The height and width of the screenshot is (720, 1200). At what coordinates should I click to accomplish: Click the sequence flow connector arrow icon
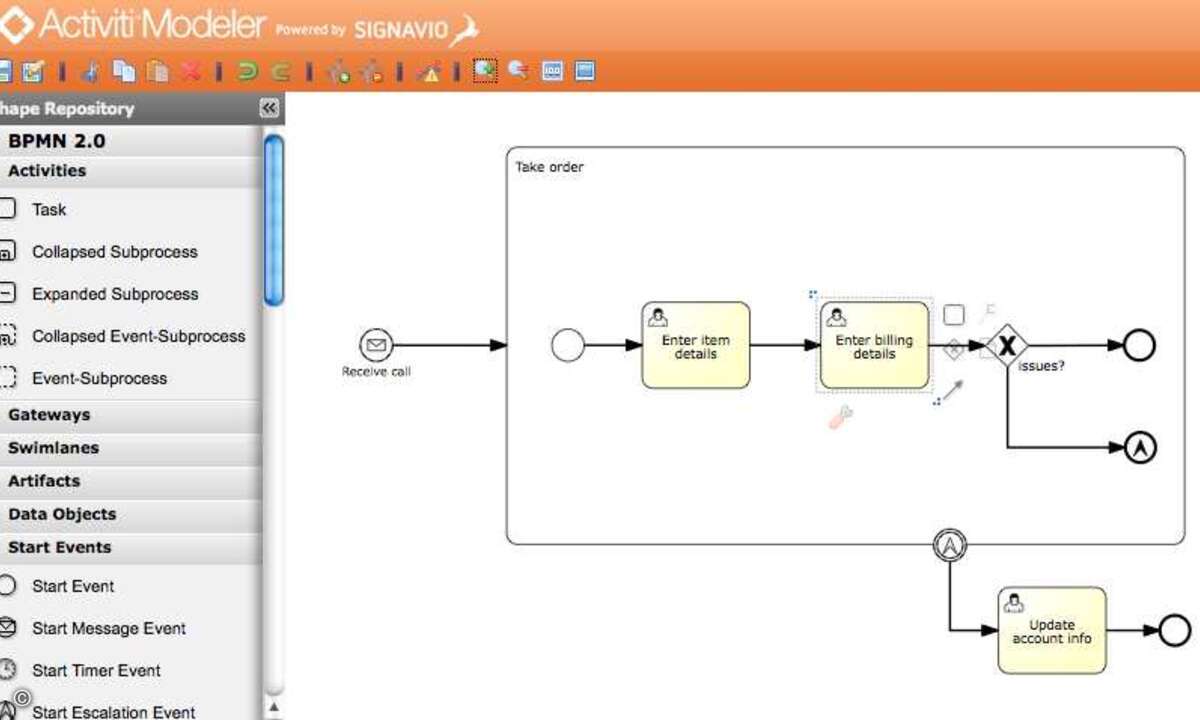pos(952,392)
